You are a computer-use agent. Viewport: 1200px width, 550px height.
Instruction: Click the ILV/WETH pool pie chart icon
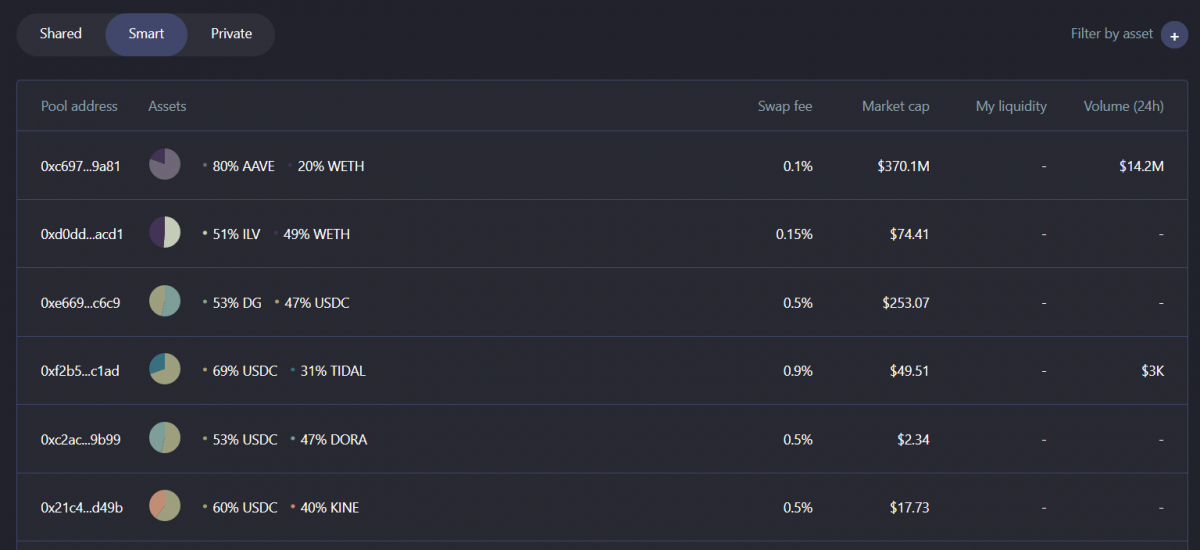(164, 233)
